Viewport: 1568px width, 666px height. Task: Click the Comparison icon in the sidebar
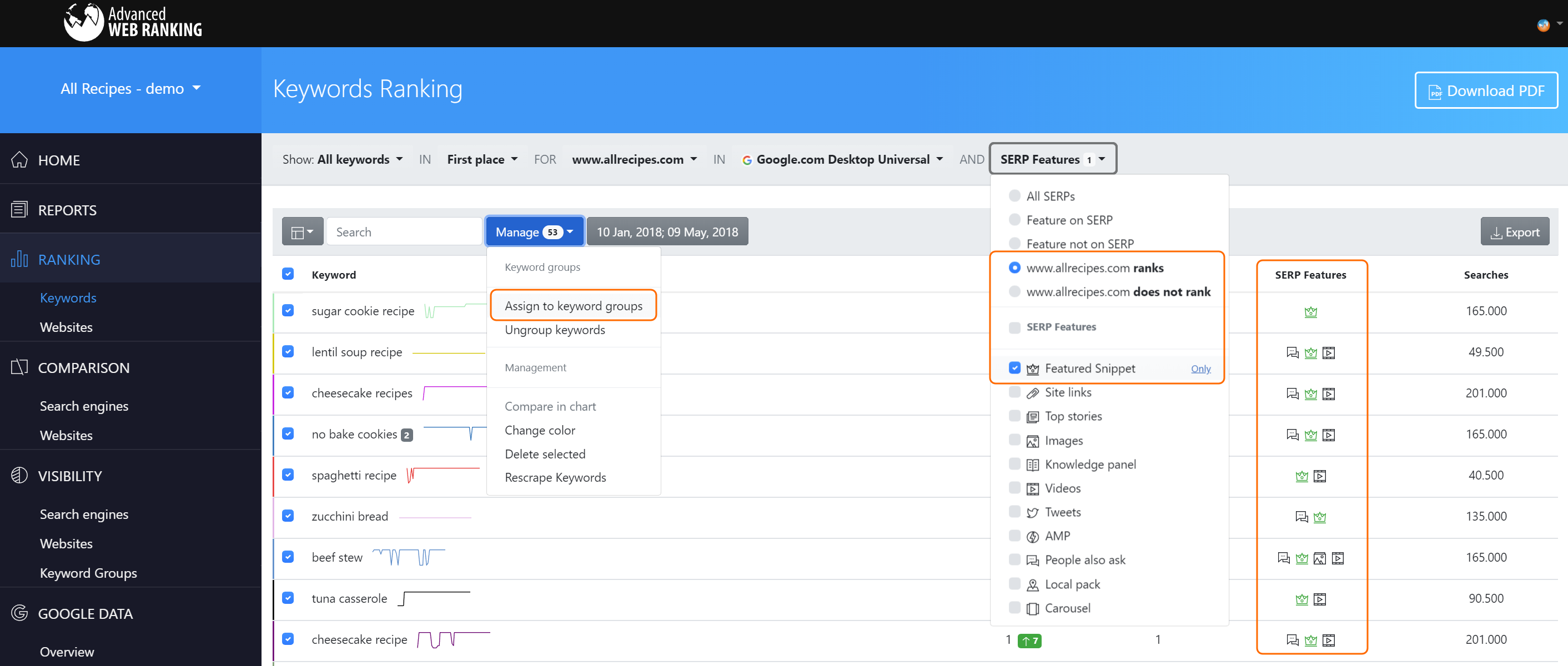click(x=19, y=367)
